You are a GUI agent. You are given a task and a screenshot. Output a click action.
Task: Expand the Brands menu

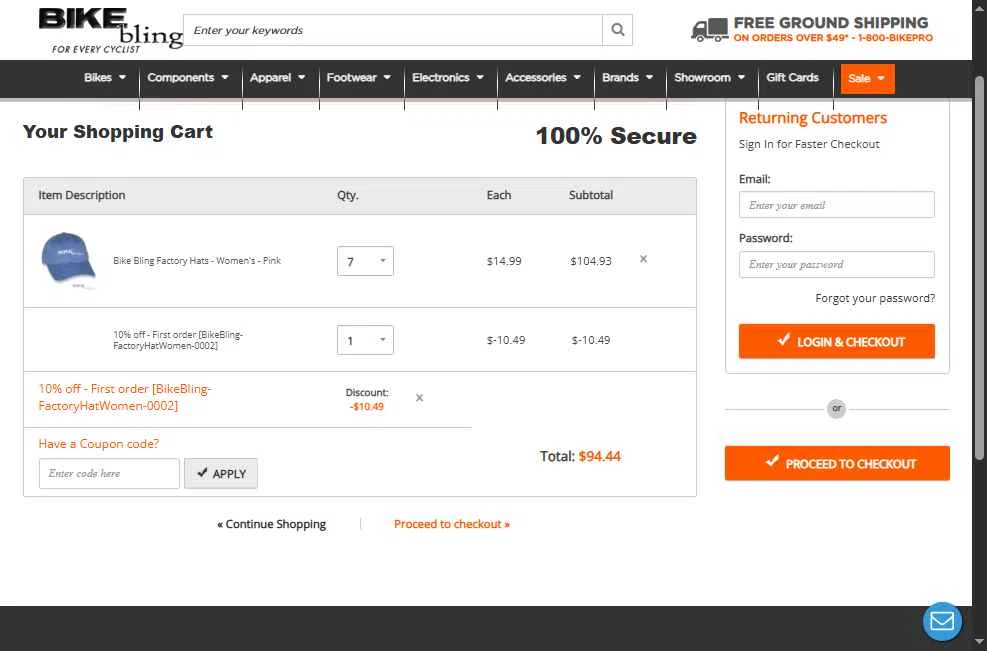point(628,77)
